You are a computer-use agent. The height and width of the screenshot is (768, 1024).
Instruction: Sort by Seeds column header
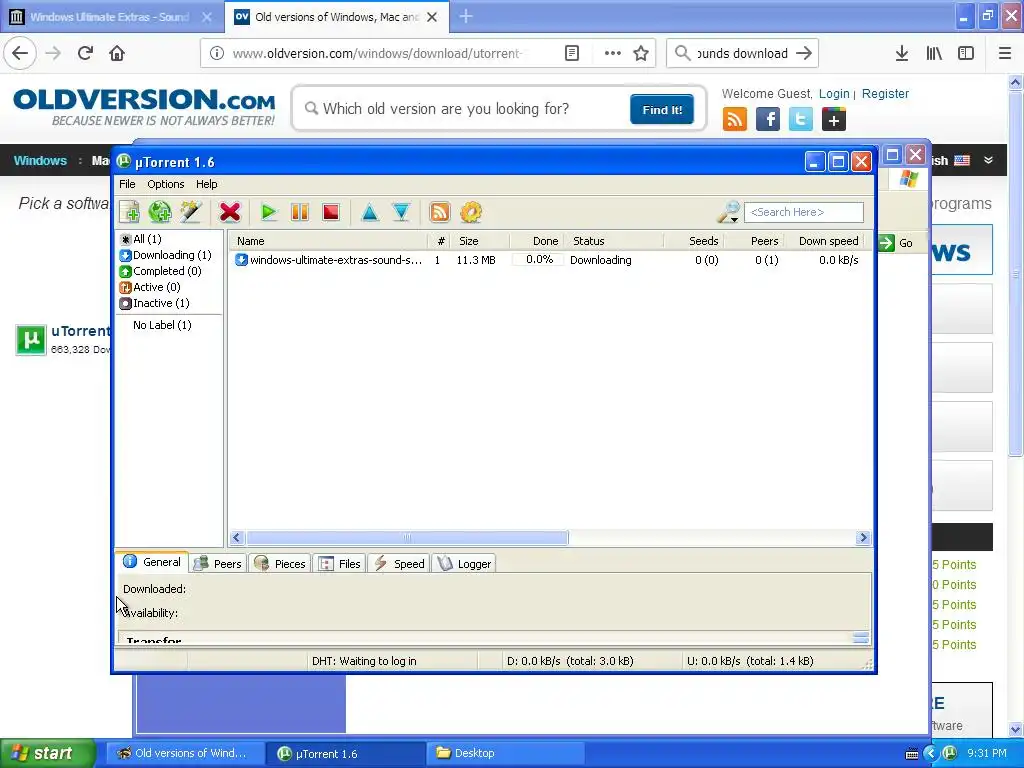[694, 241]
